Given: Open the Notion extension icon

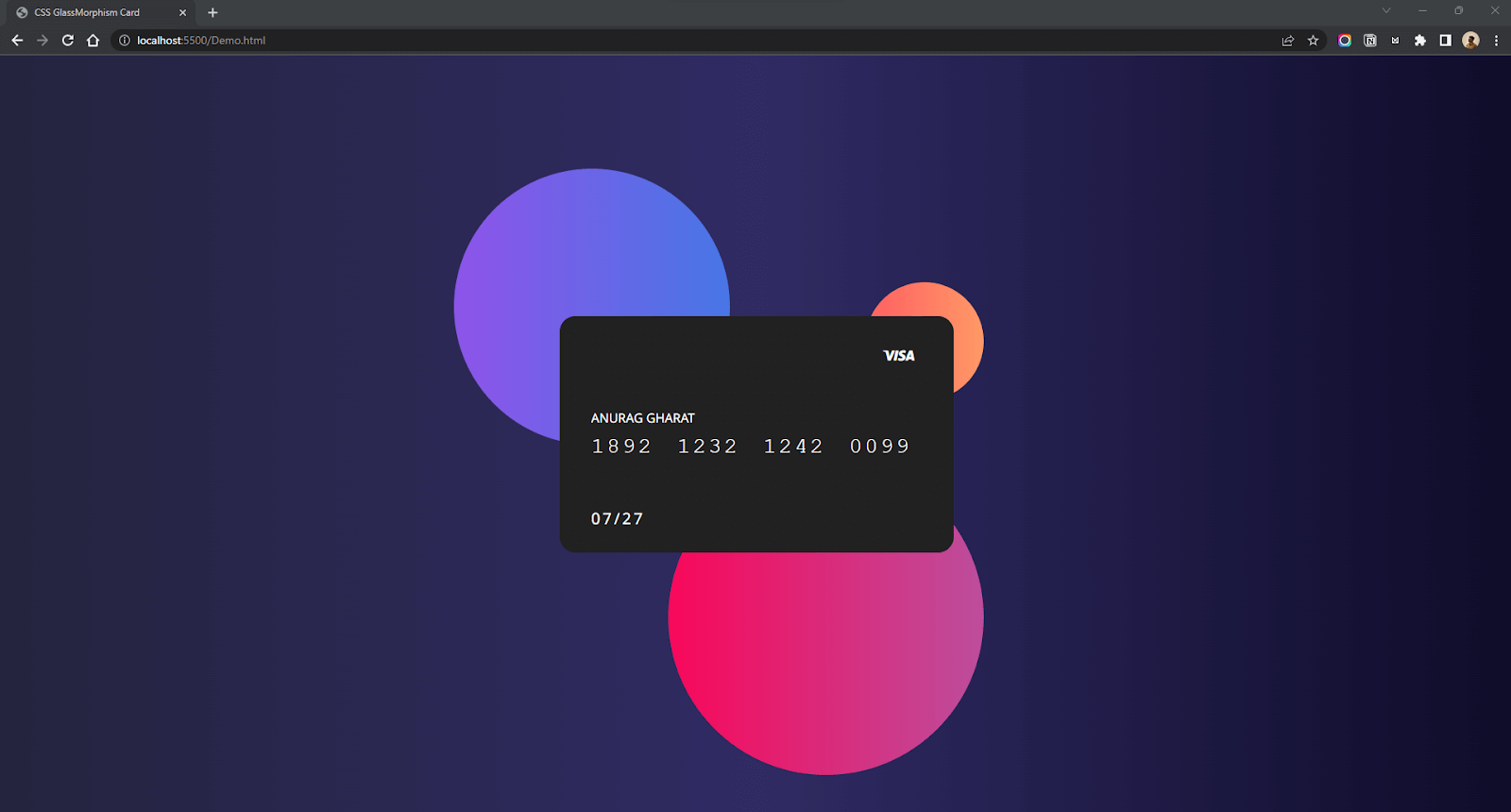Looking at the screenshot, I should (1370, 41).
